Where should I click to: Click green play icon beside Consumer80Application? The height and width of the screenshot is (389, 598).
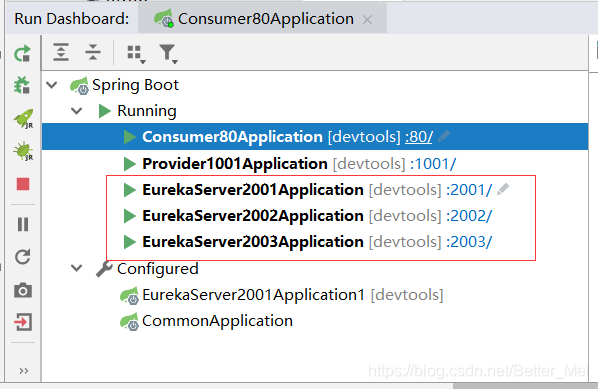tap(130, 137)
